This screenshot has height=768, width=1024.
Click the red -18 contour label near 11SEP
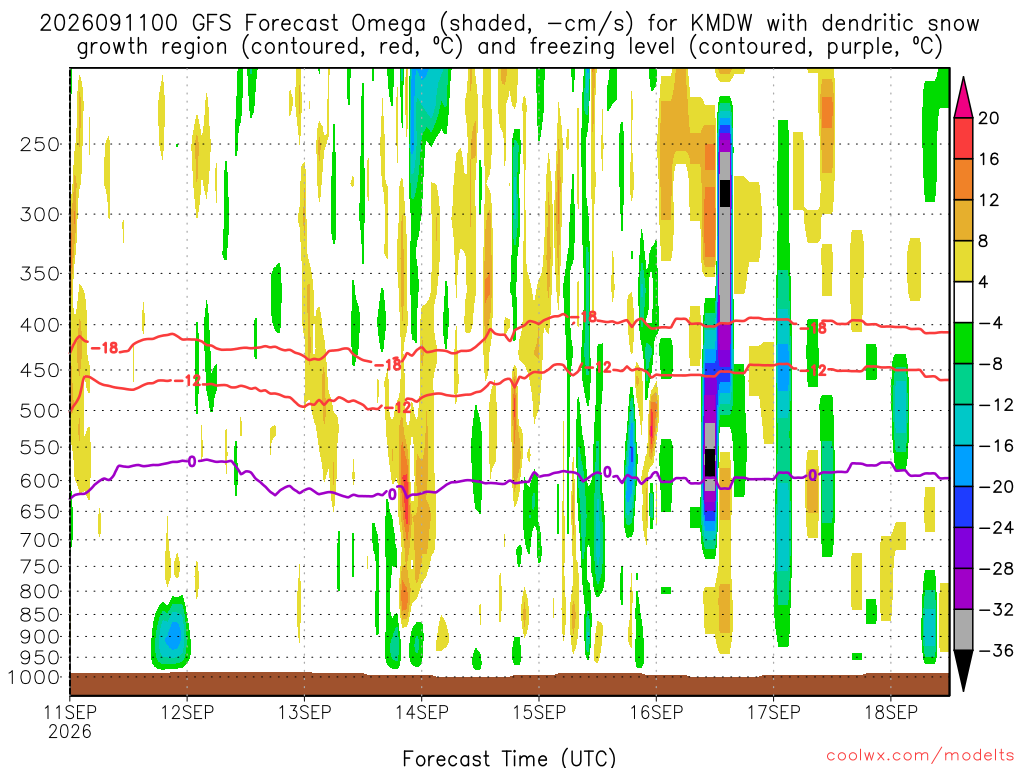coord(105,348)
